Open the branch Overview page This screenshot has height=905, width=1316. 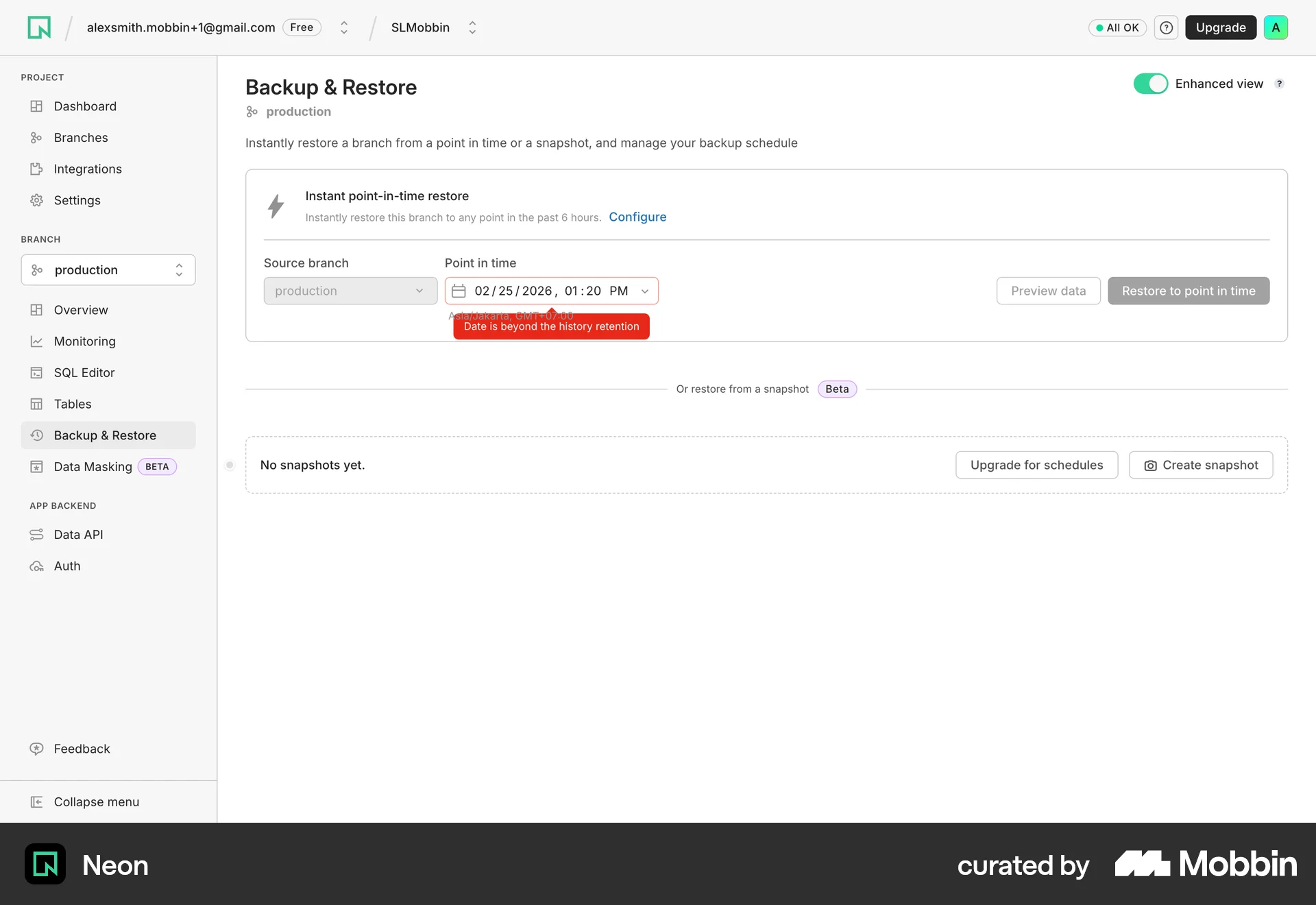click(x=108, y=310)
